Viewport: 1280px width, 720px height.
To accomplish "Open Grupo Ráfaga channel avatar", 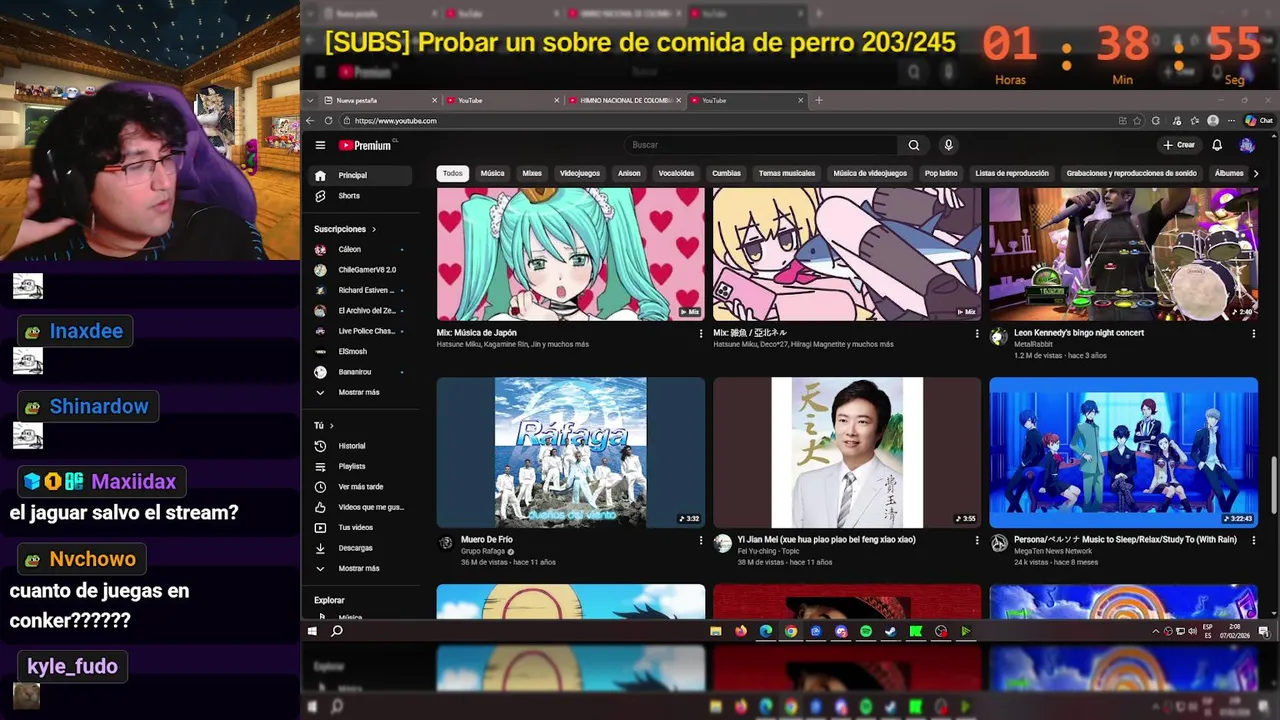I will point(446,544).
